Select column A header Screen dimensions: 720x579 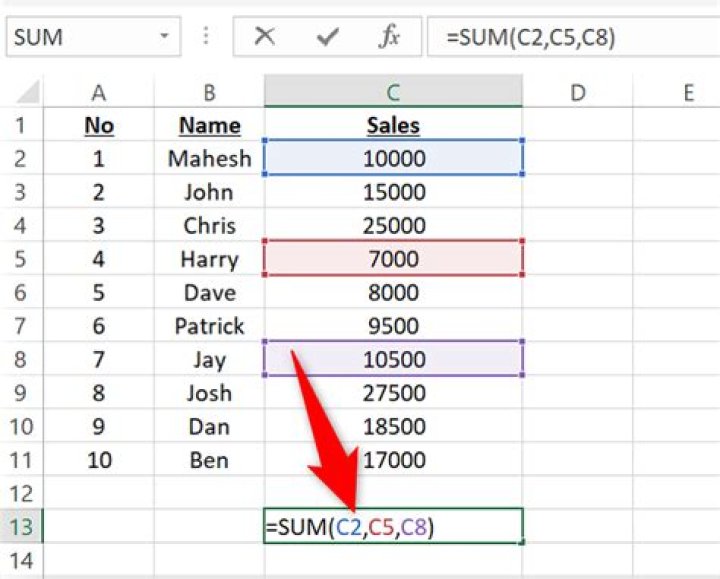pos(99,93)
